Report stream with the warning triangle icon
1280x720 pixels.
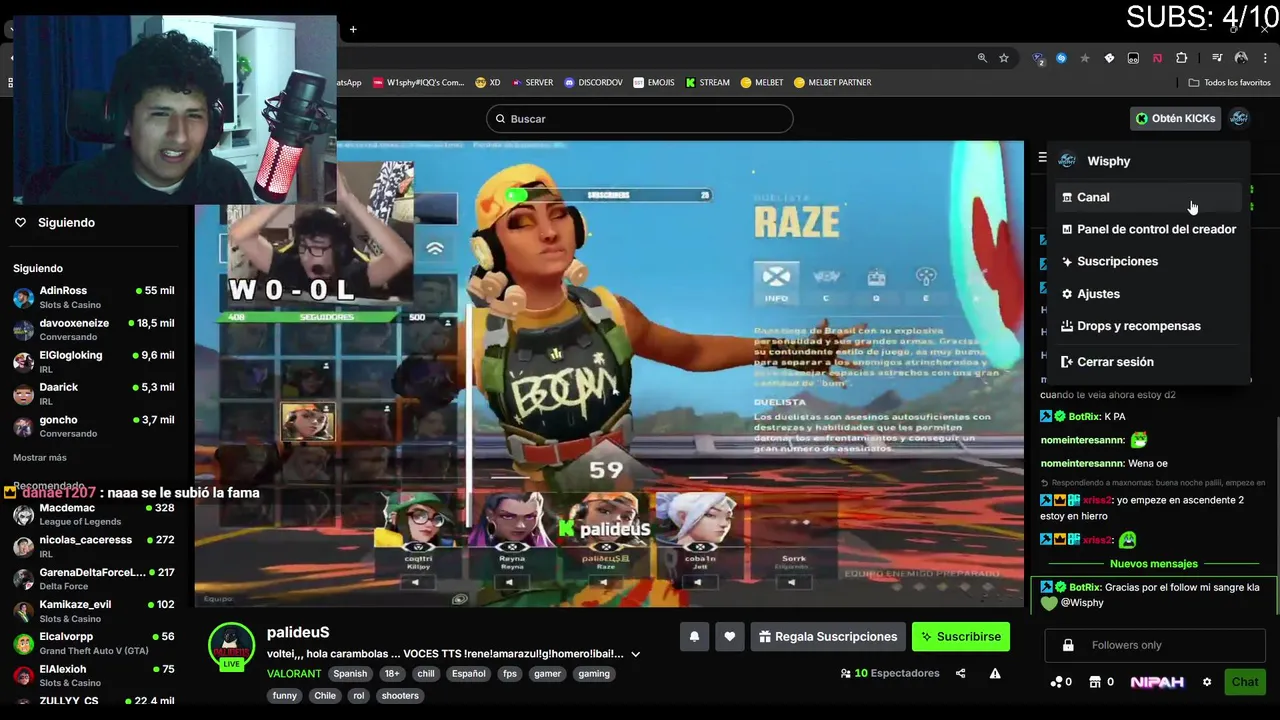click(x=995, y=673)
